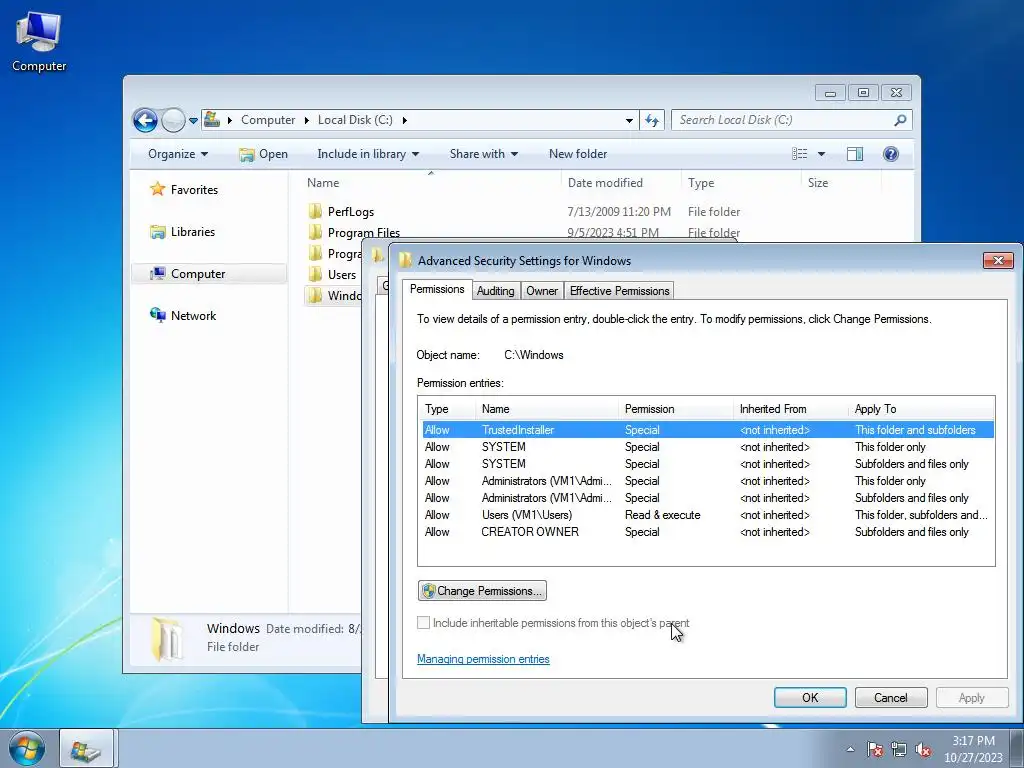Image resolution: width=1024 pixels, height=768 pixels.
Task: Click Cancel in Advanced Security Settings
Action: [x=891, y=697]
